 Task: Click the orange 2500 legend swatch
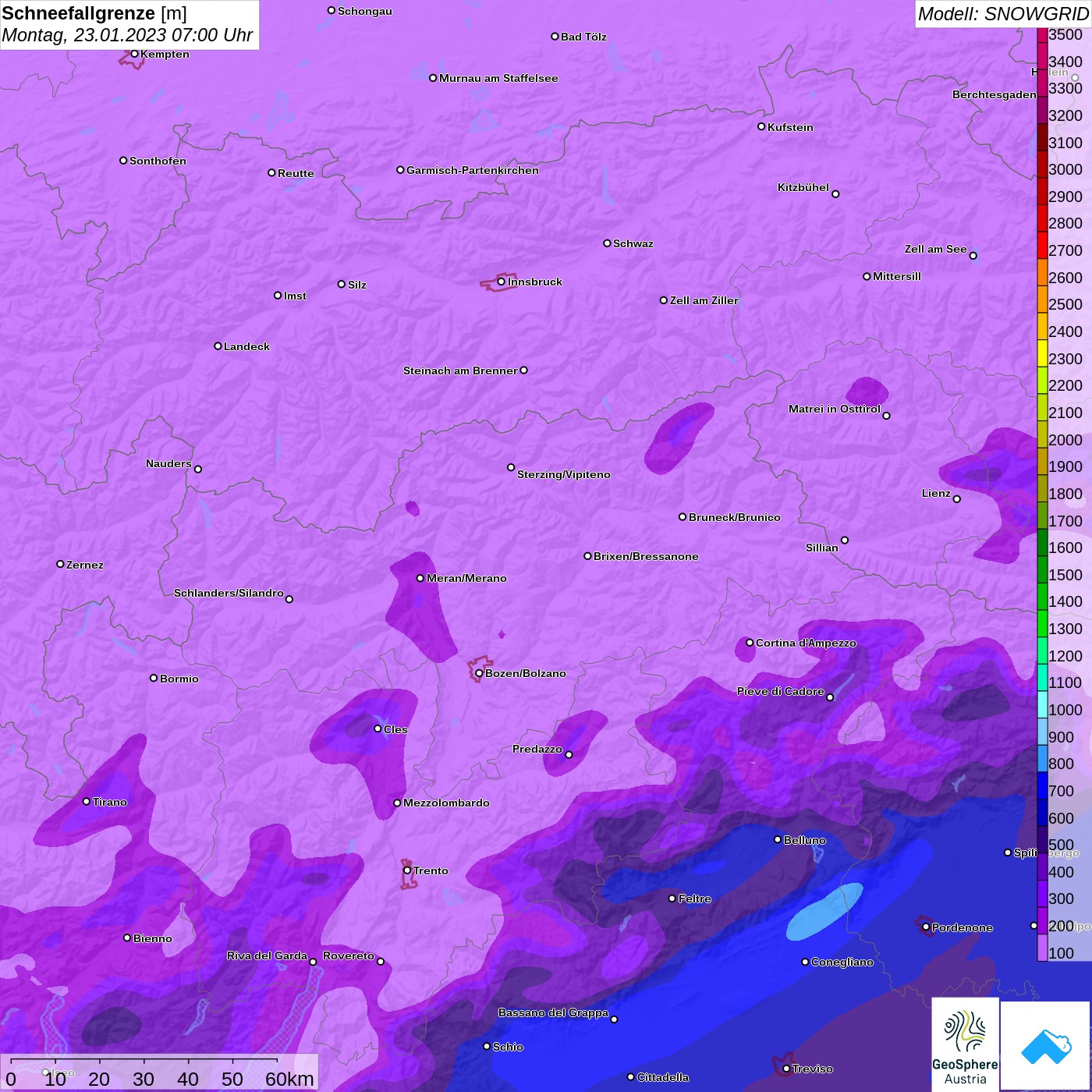[1042, 300]
